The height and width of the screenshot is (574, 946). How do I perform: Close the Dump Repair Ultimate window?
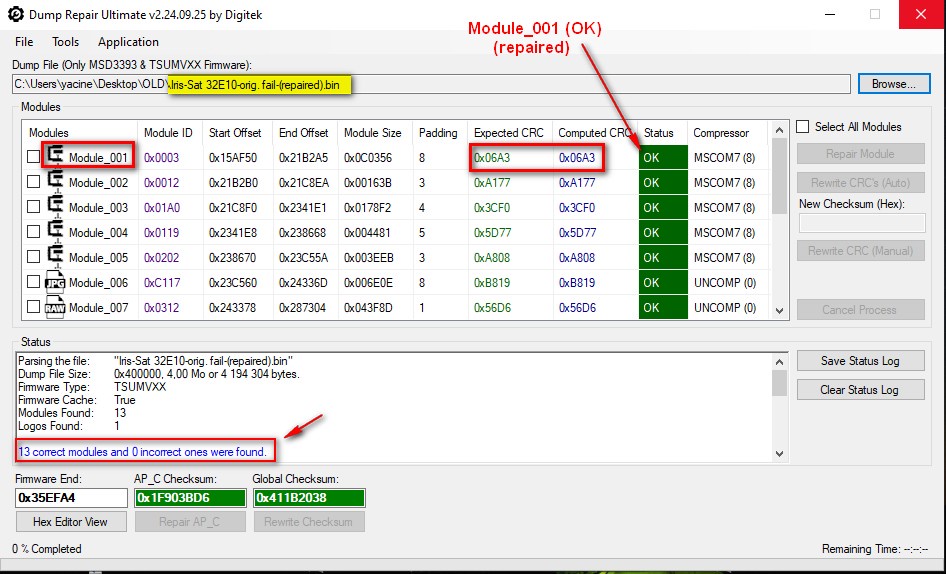coord(921,14)
